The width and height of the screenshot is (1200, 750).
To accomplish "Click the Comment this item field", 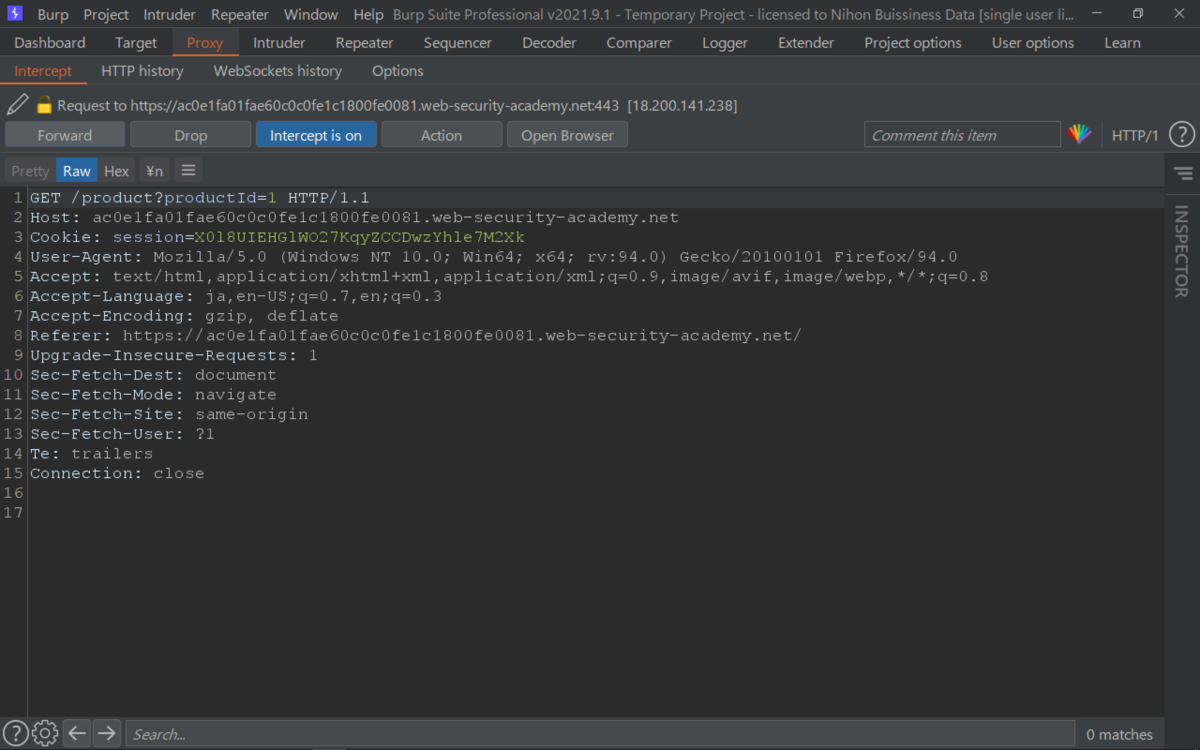I will pos(962,135).
